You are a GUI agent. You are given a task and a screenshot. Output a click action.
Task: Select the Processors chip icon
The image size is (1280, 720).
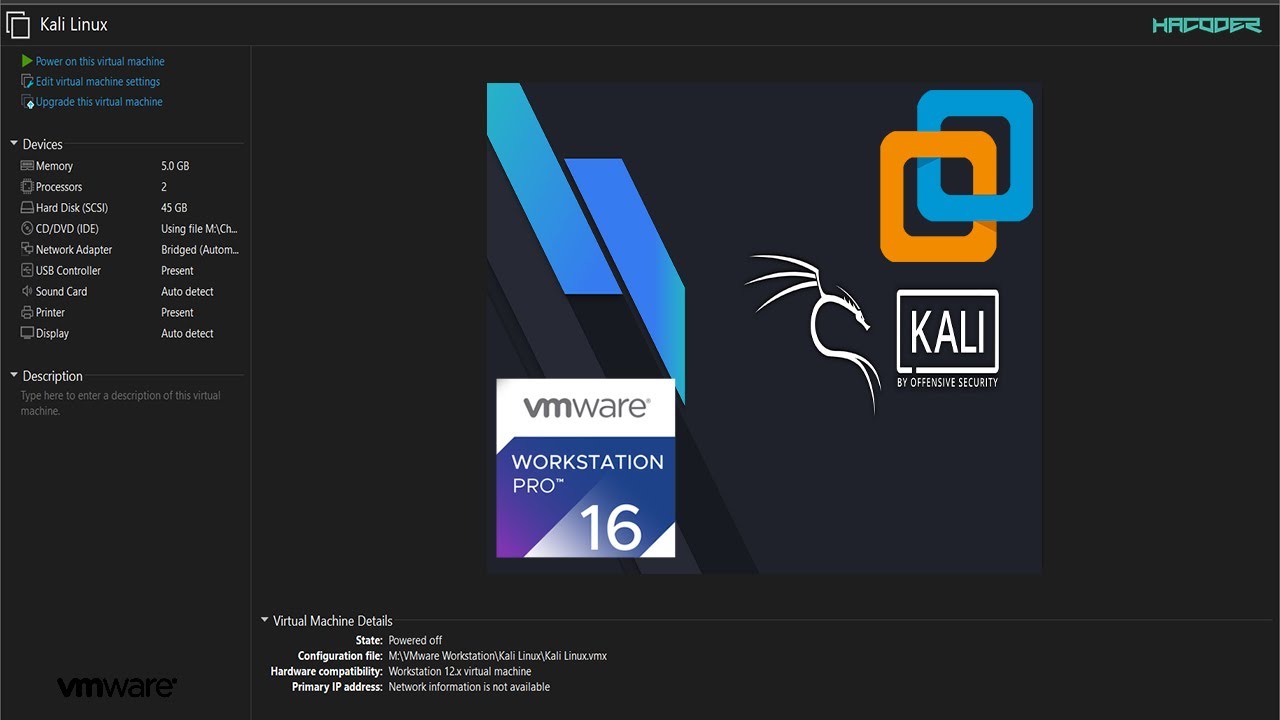pyautogui.click(x=27, y=187)
